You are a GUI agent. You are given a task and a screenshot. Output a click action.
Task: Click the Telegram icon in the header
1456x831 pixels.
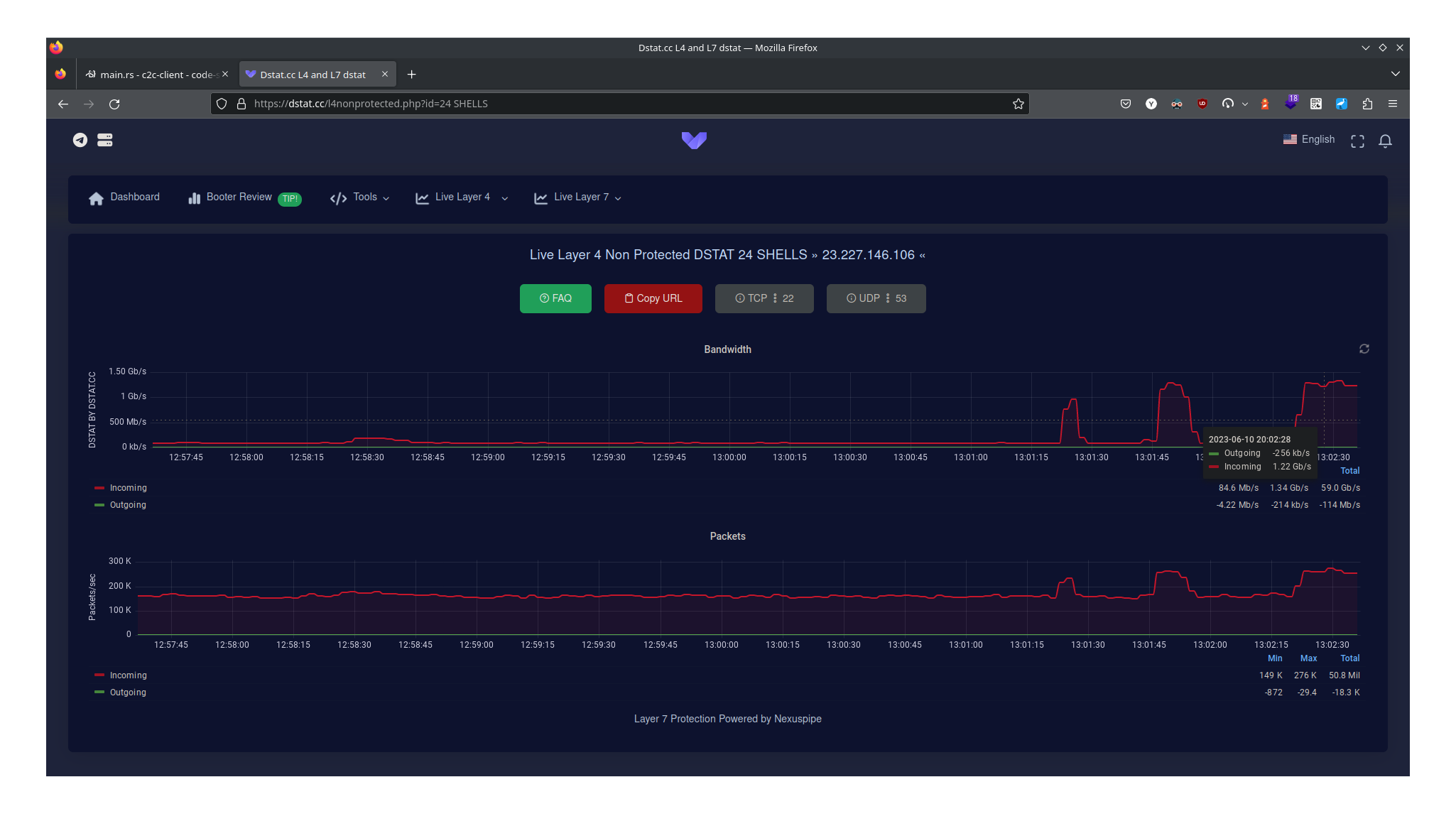point(80,140)
